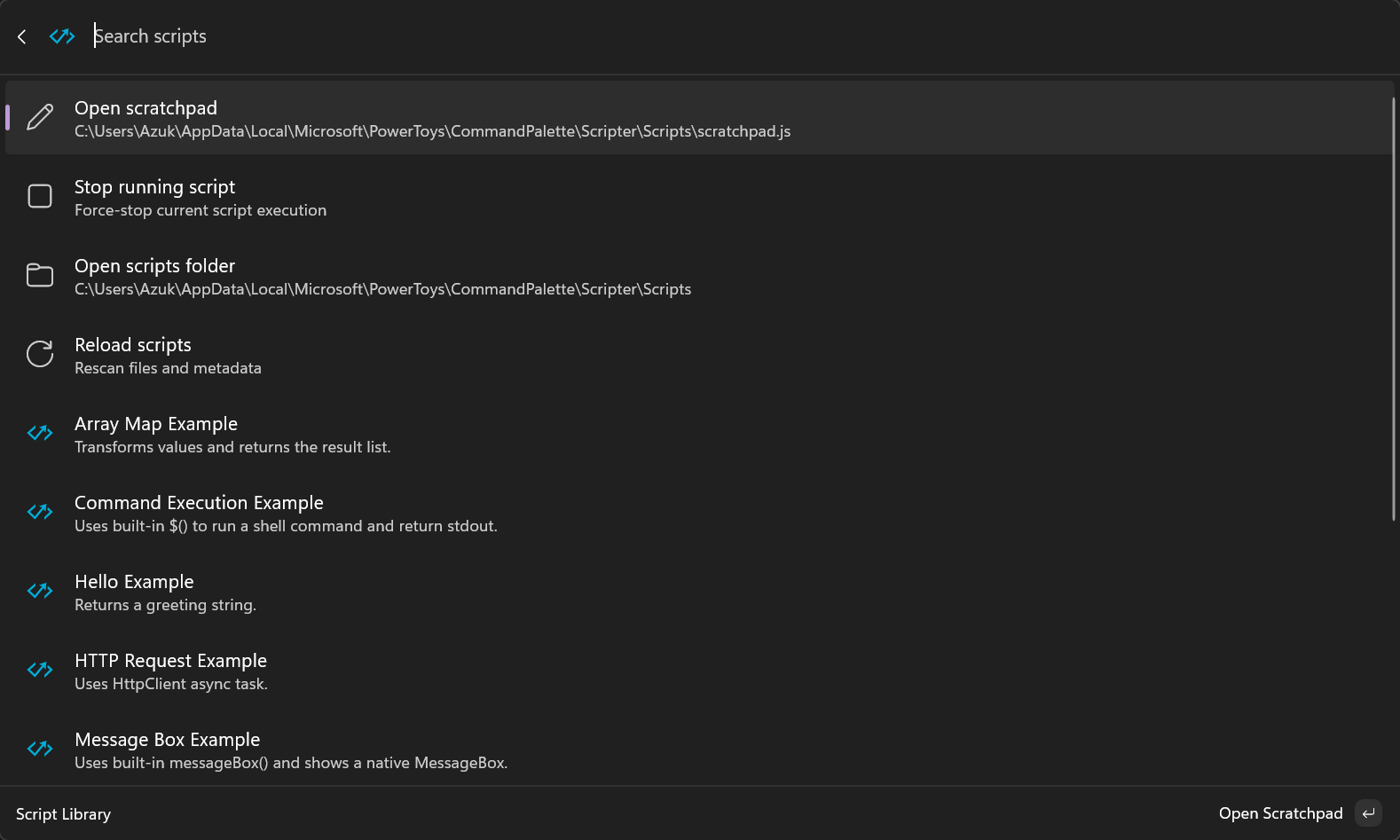This screenshot has width=1400, height=840.
Task: Click the Enter key icon in footer
Action: pyautogui.click(x=1369, y=813)
